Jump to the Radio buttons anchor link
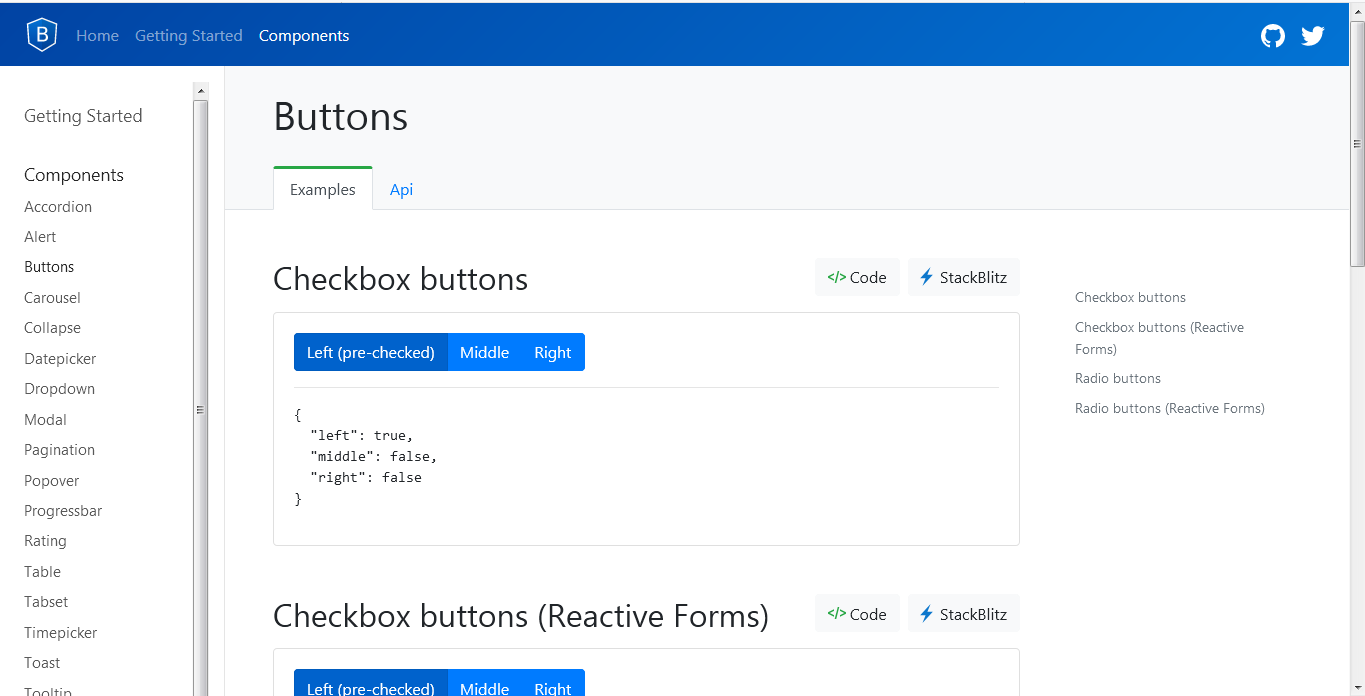 pos(1117,378)
